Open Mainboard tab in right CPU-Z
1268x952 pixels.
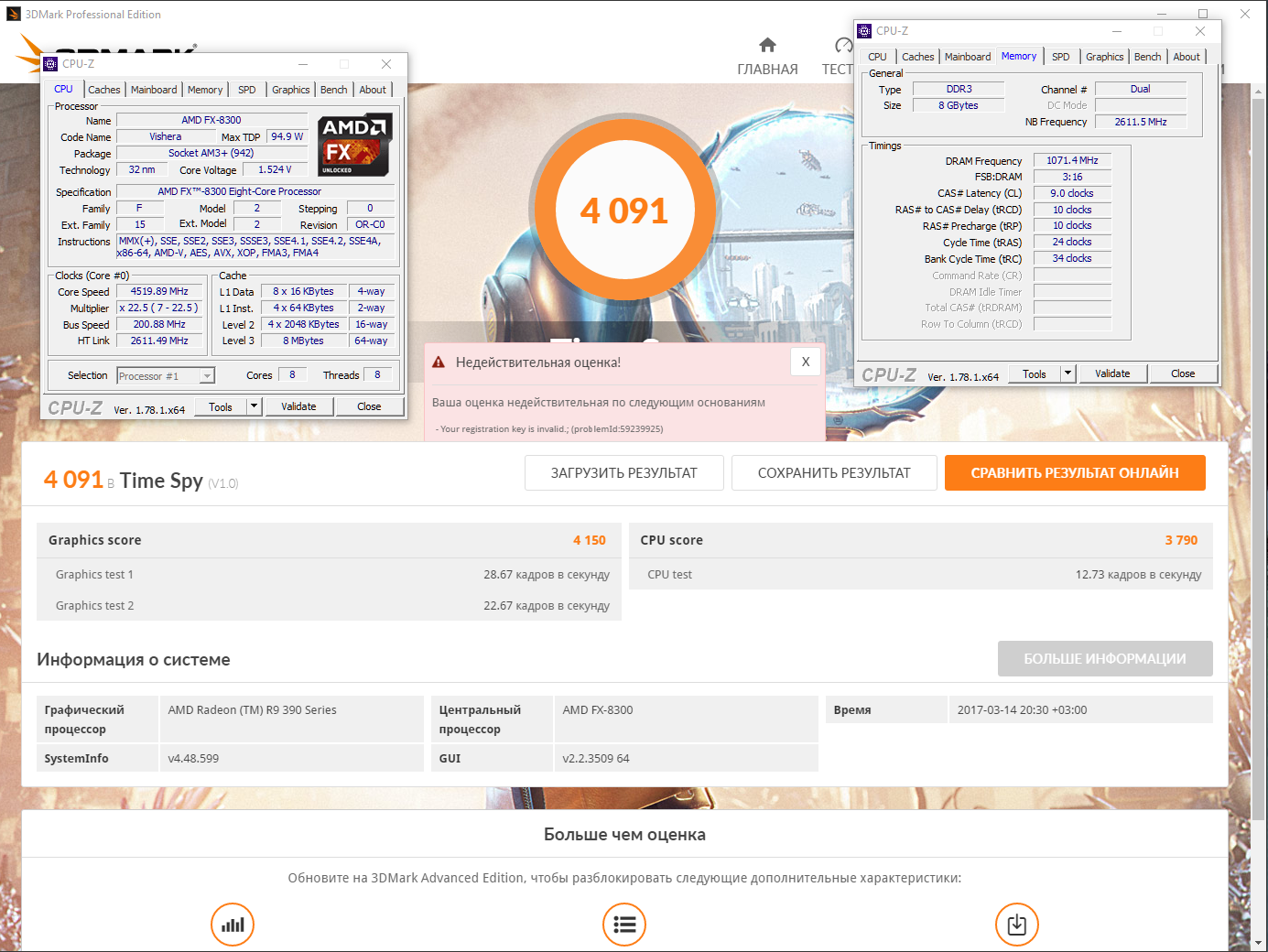pyautogui.click(x=968, y=57)
